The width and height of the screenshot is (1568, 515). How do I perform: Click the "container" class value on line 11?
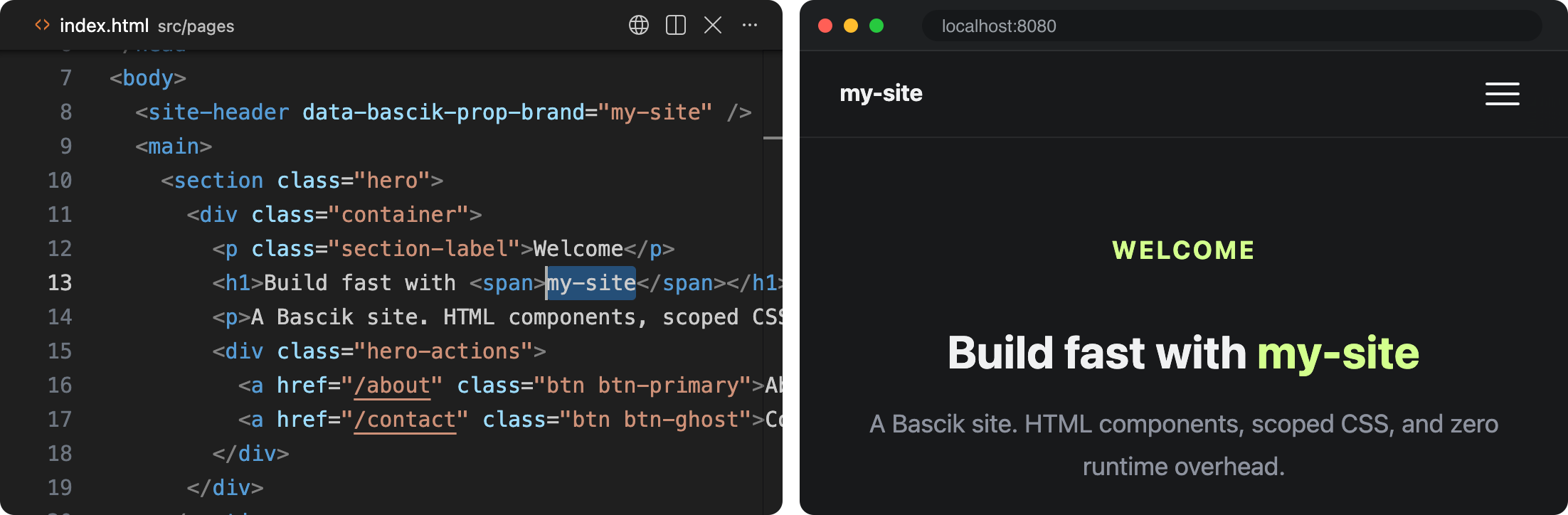[x=398, y=215]
